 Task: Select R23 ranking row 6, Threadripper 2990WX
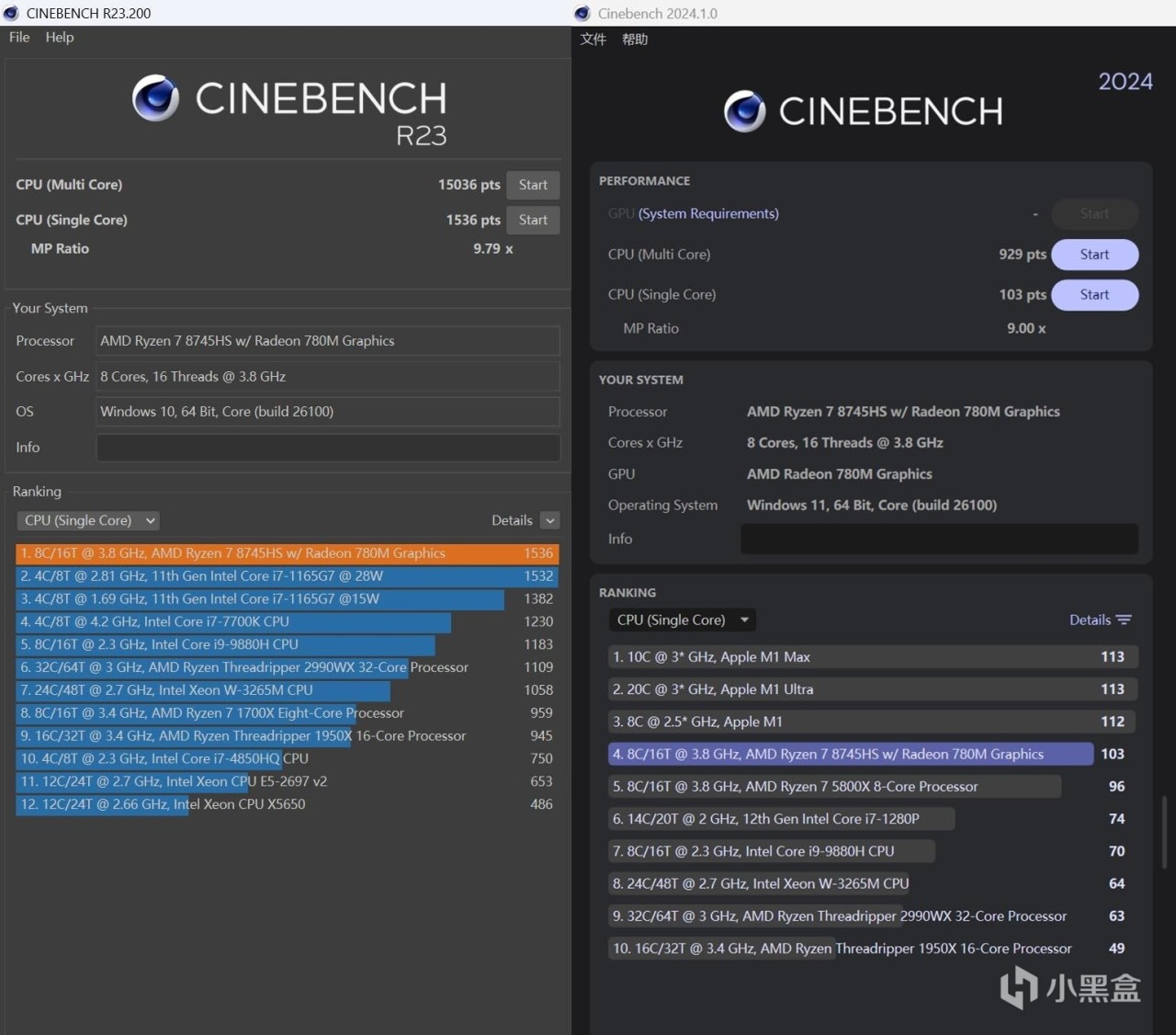click(287, 667)
